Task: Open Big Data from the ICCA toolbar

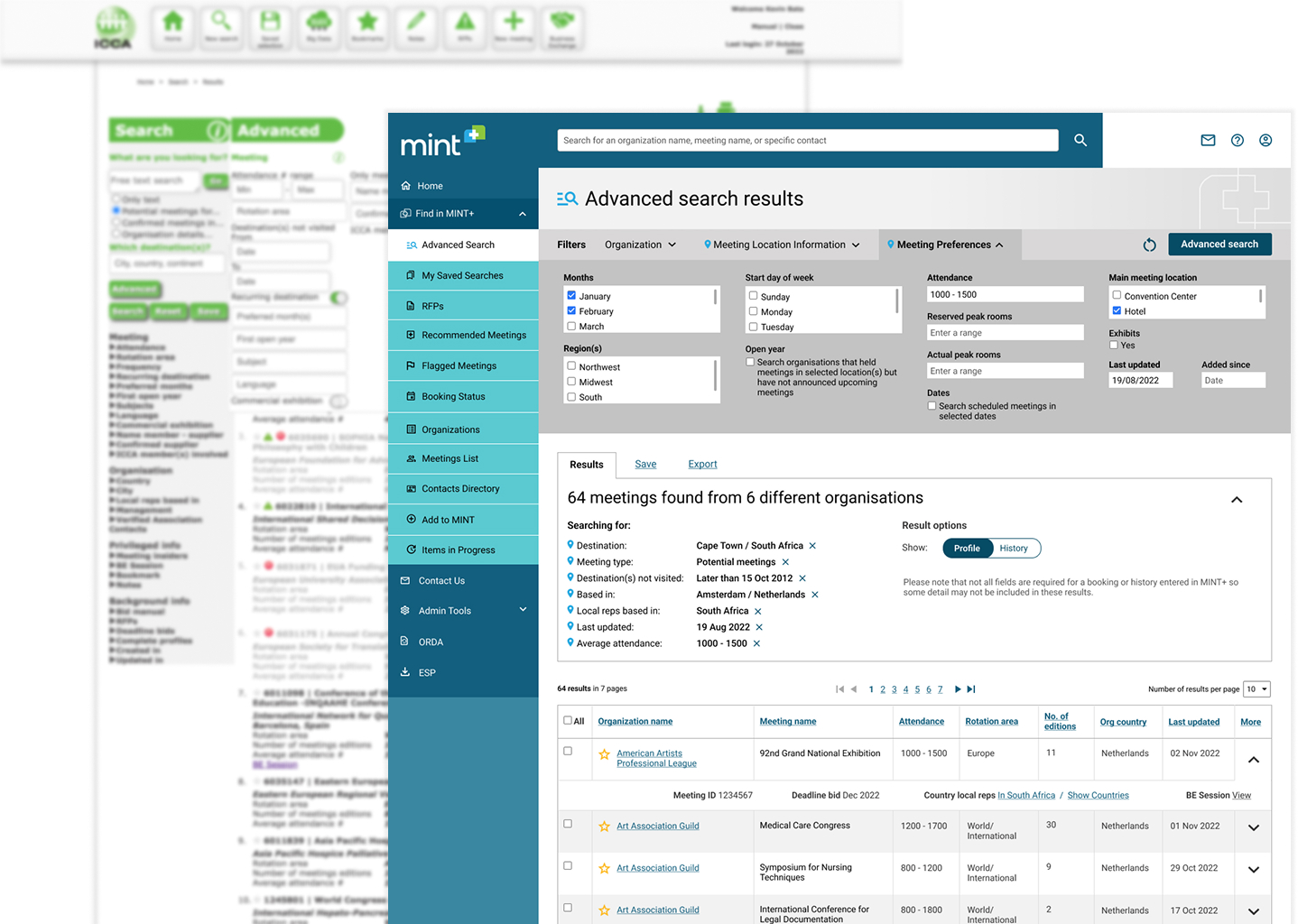Action: pyautogui.click(x=319, y=28)
